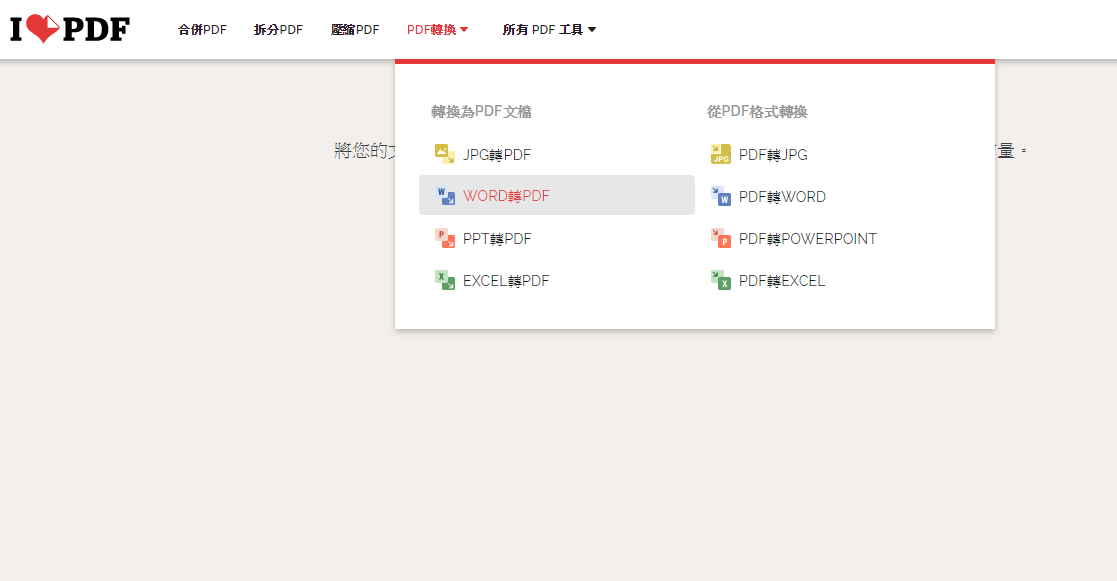Open the PDF轉JPG link text
The height and width of the screenshot is (581, 1117).
pos(773,155)
